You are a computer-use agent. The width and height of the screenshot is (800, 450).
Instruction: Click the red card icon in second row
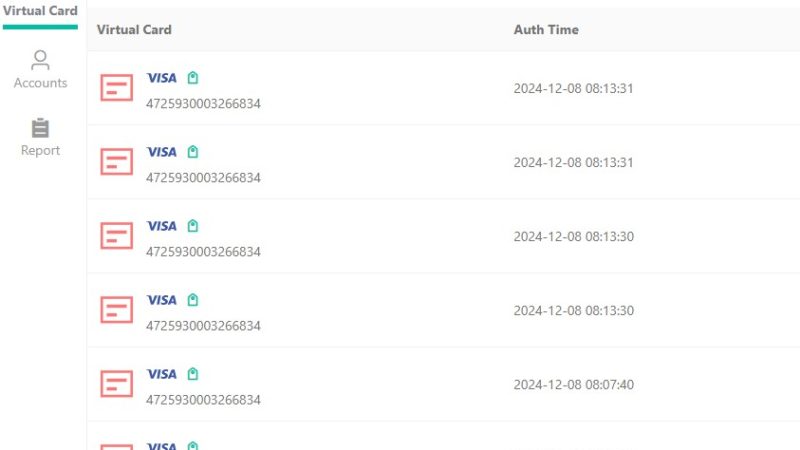(116, 161)
